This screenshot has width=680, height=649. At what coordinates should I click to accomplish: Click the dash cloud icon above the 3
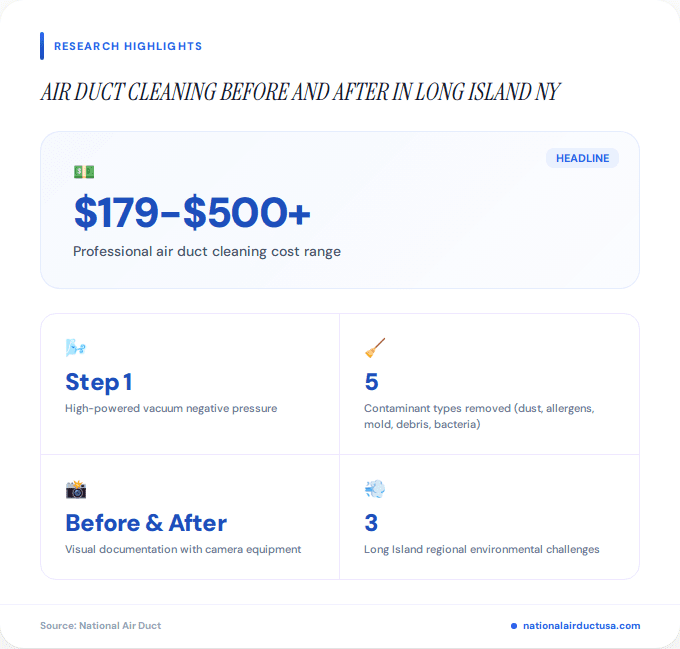tap(375, 489)
